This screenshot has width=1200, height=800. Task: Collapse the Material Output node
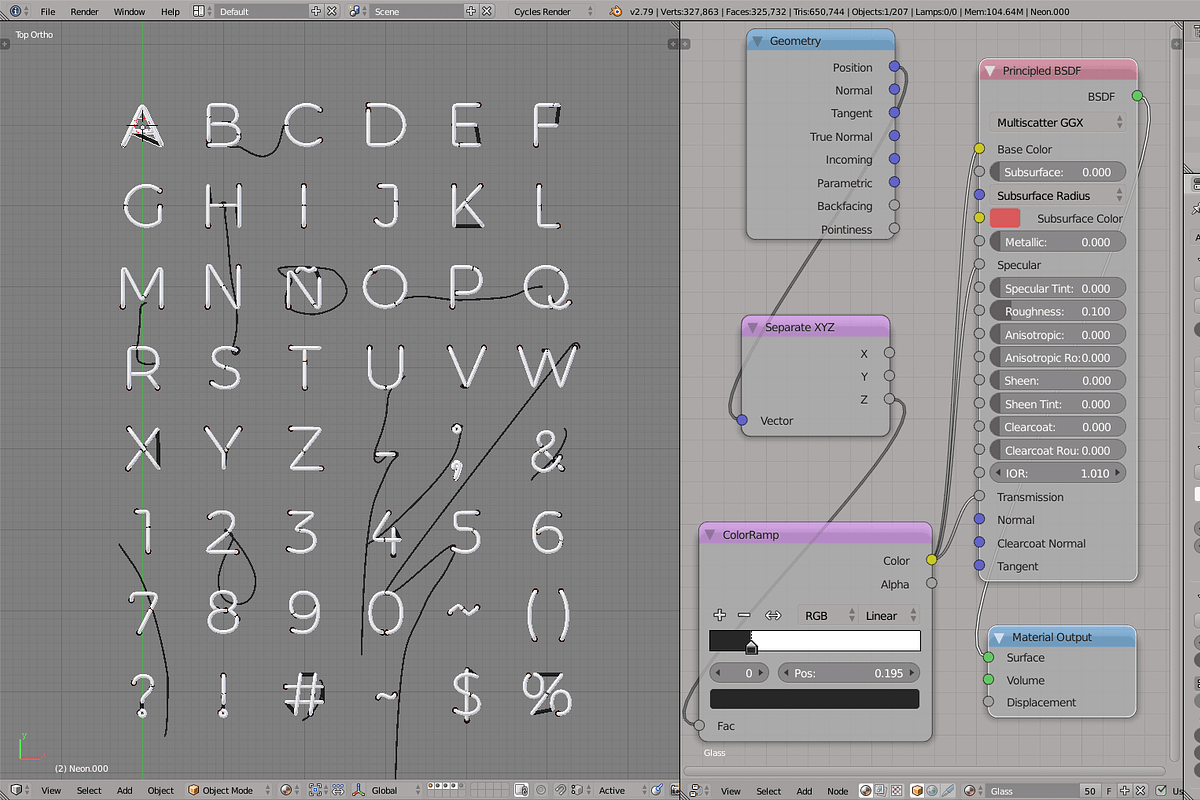click(1000, 637)
